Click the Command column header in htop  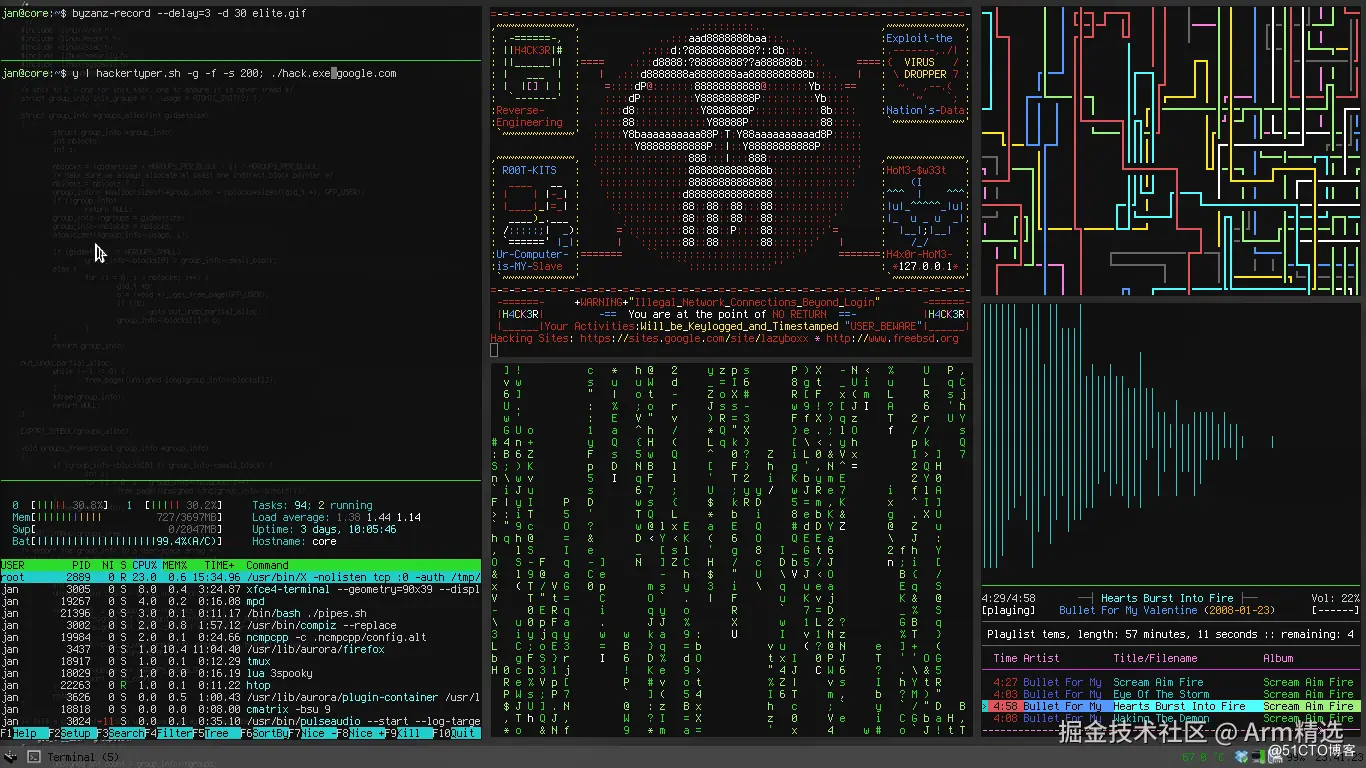point(267,565)
